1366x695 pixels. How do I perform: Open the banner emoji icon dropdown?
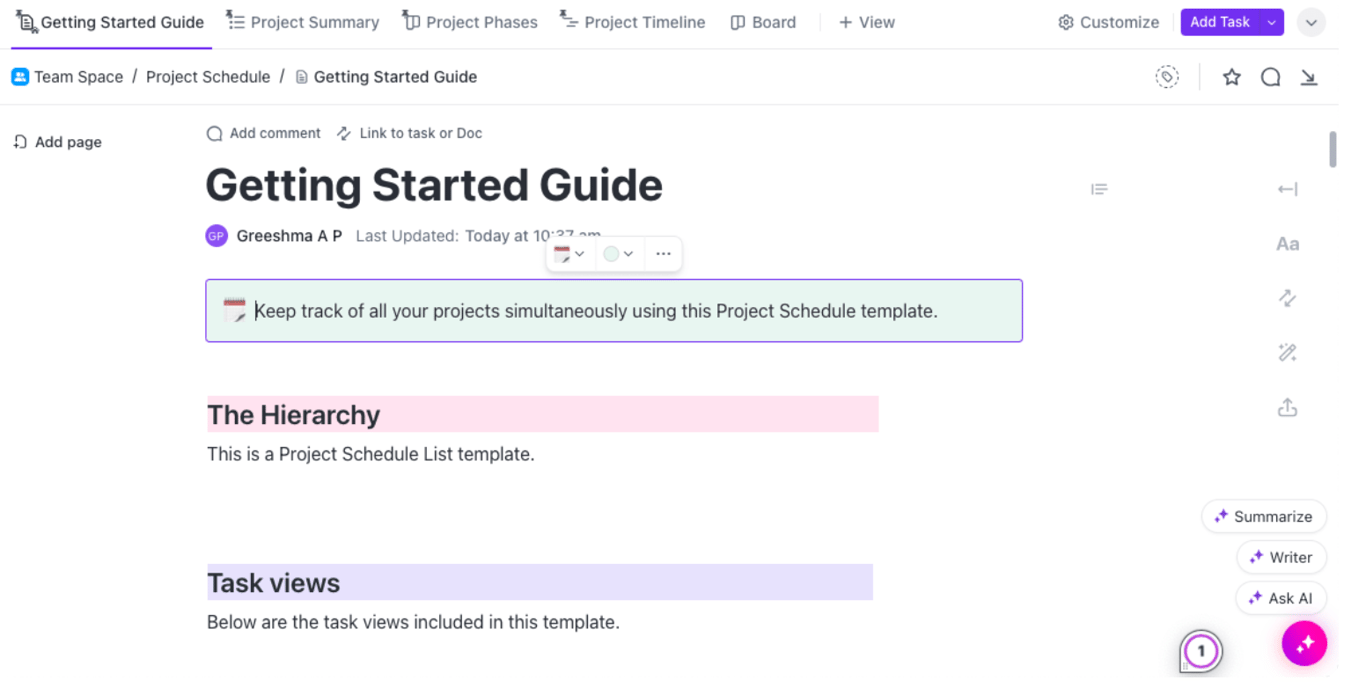(569, 254)
